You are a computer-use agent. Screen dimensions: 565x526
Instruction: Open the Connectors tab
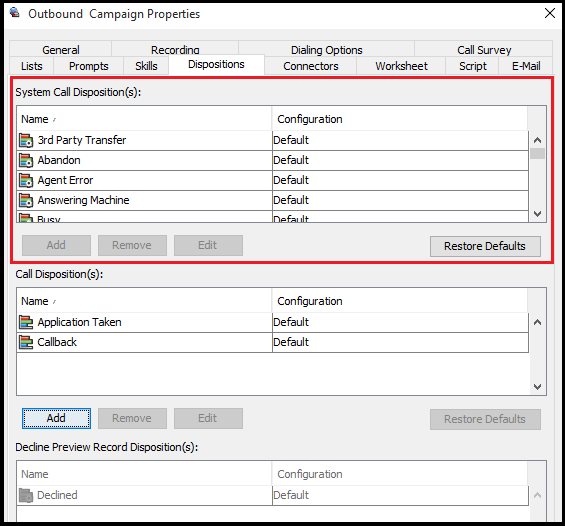pyautogui.click(x=311, y=66)
